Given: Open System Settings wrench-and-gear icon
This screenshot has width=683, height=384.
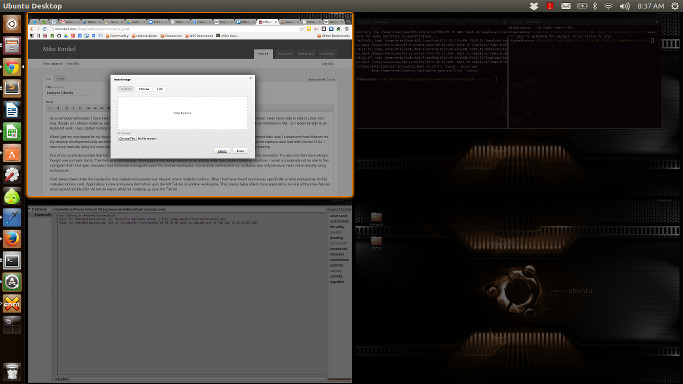Looking at the screenshot, I should (12, 175).
